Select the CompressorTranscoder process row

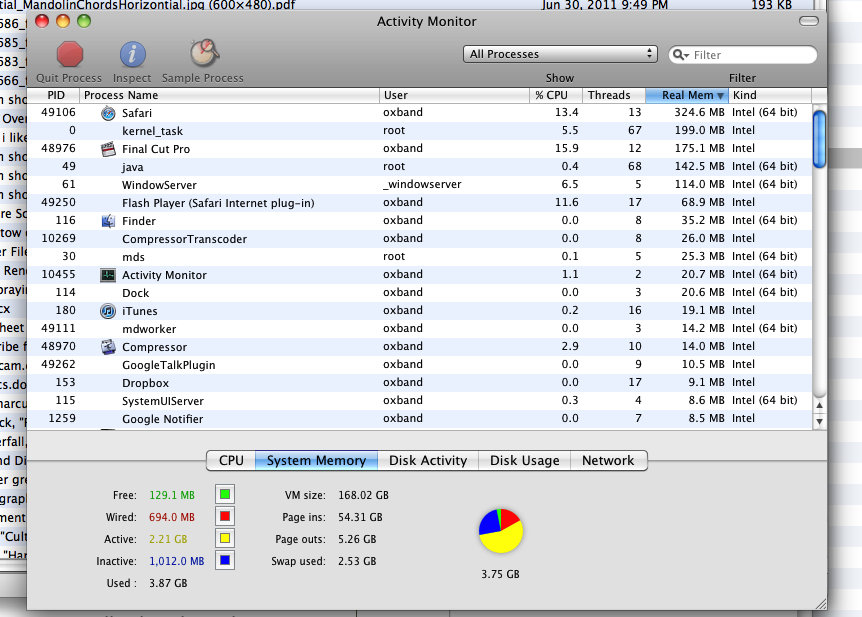pos(419,239)
